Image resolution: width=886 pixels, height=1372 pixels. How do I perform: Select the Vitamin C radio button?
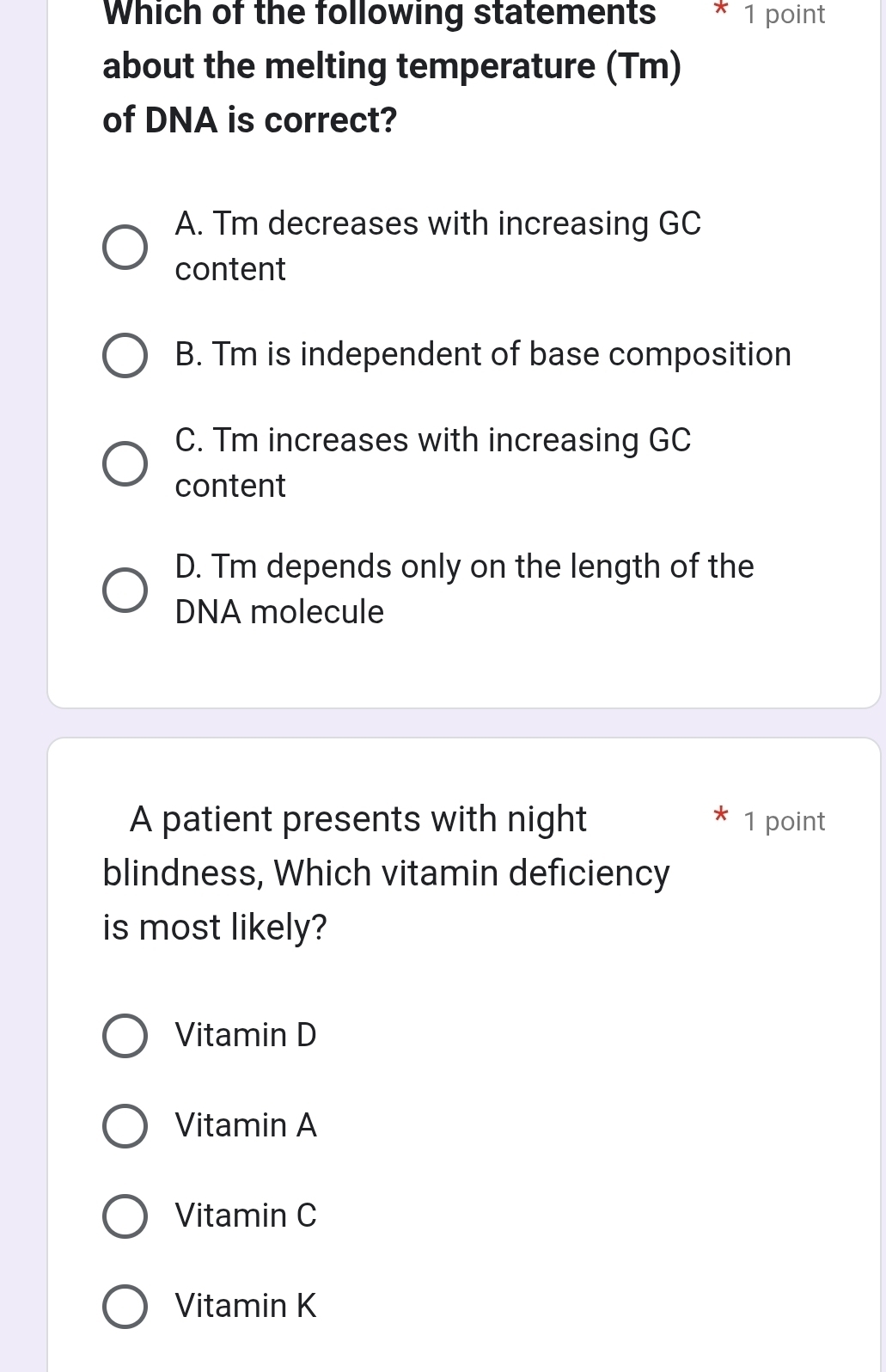click(x=125, y=1216)
